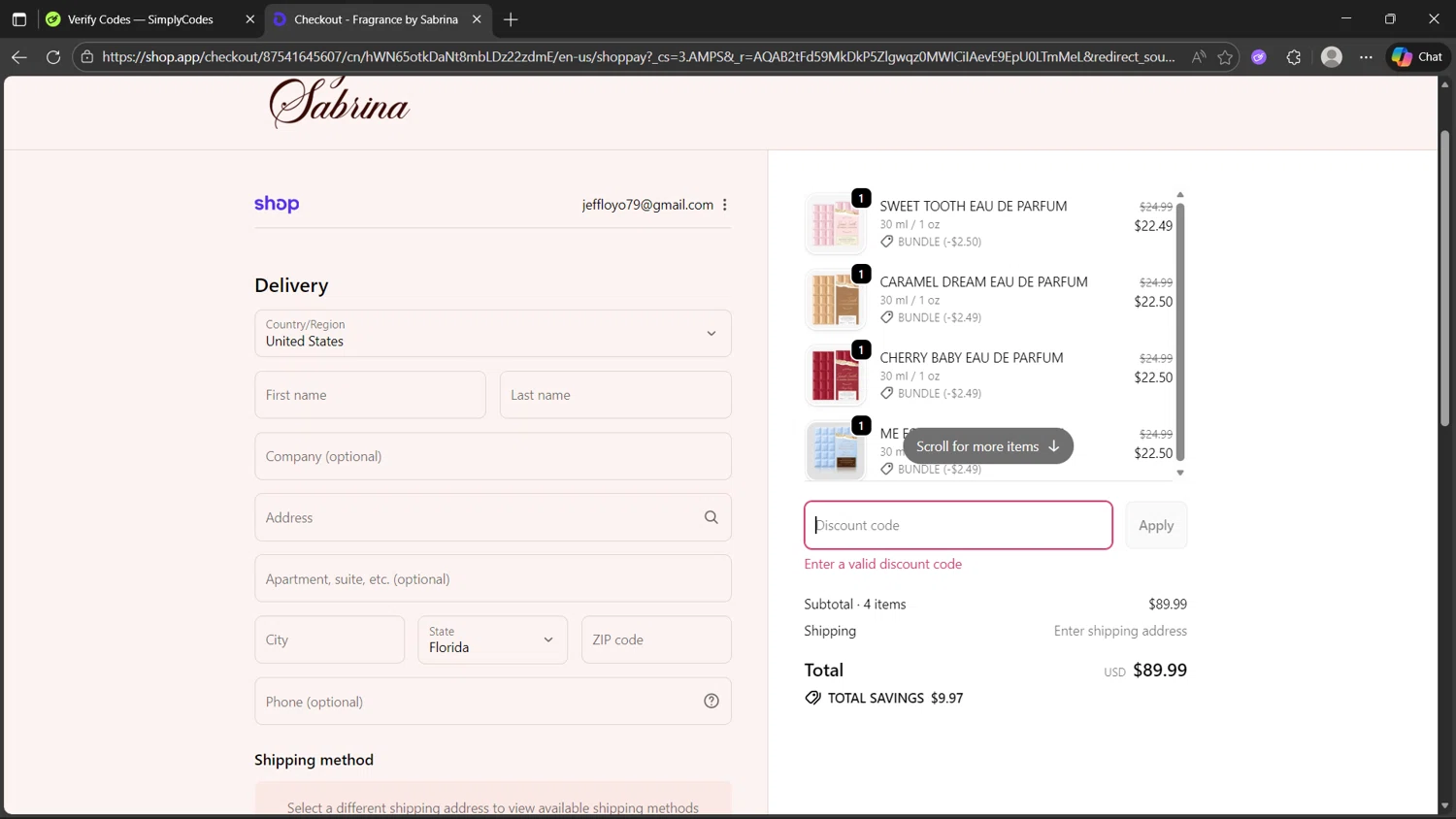Select the Checkout - Fragrance by Sabrina tab
The height and width of the screenshot is (819, 1456).
pos(376,19)
